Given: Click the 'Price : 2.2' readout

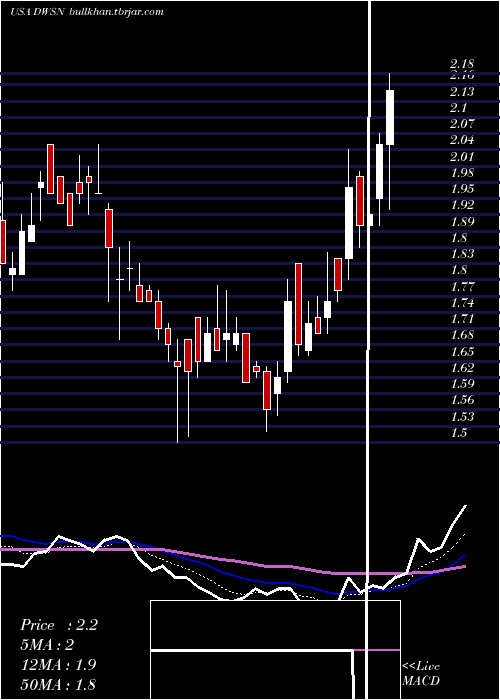Looking at the screenshot, I should 58,625.
